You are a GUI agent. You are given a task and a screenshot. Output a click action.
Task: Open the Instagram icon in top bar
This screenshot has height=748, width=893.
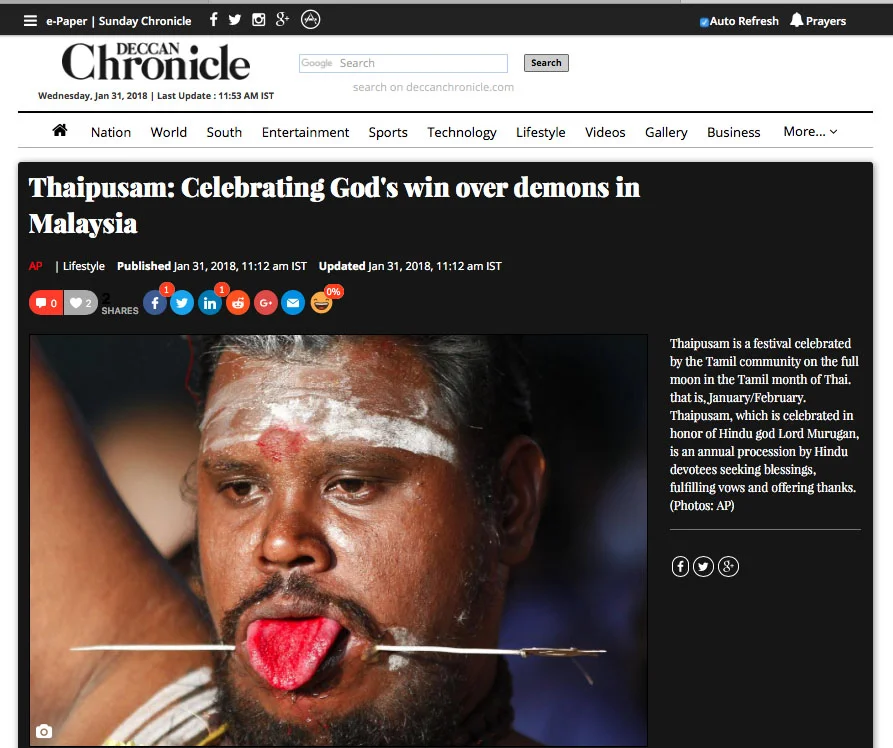(x=259, y=20)
